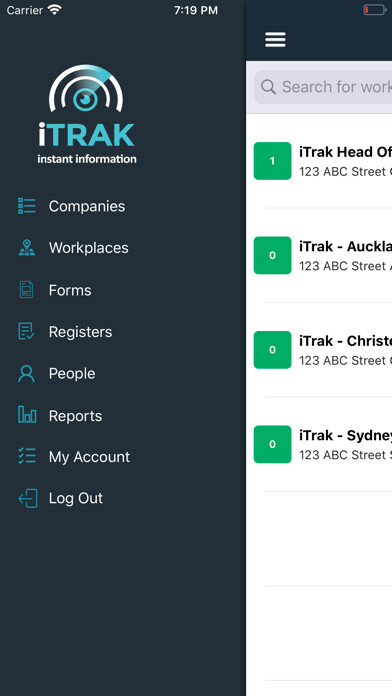Click the search magnifier icon

(268, 87)
